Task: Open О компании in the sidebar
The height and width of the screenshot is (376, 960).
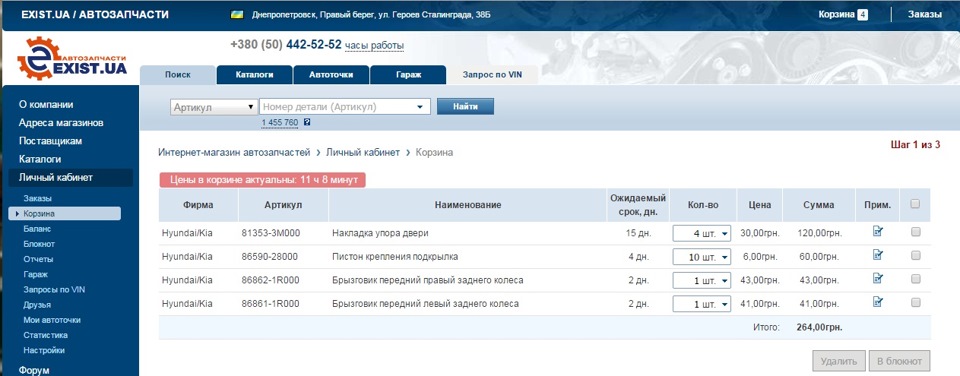Action: [x=47, y=104]
